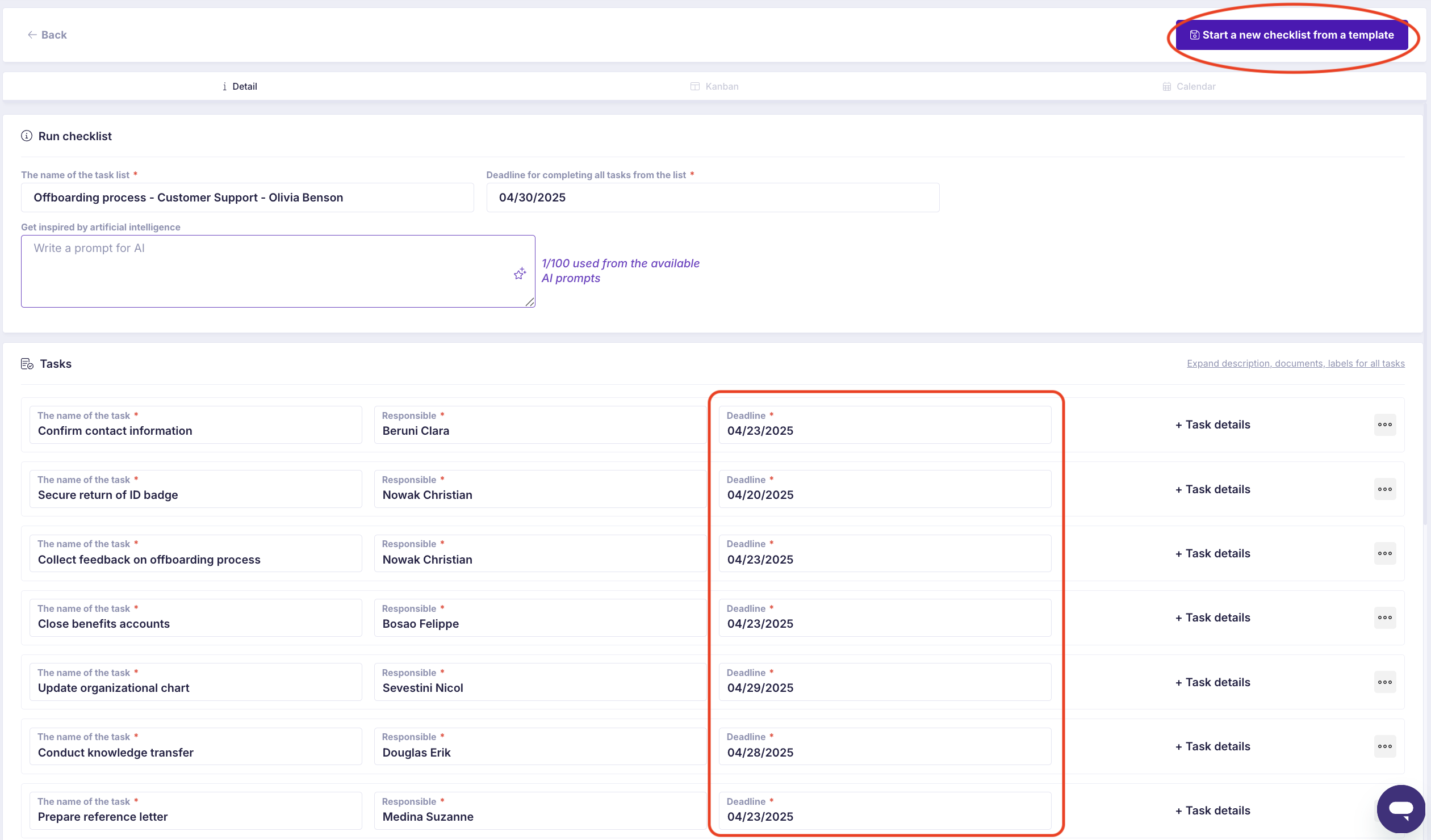Click the AI prompts usage counter text

tap(620, 271)
